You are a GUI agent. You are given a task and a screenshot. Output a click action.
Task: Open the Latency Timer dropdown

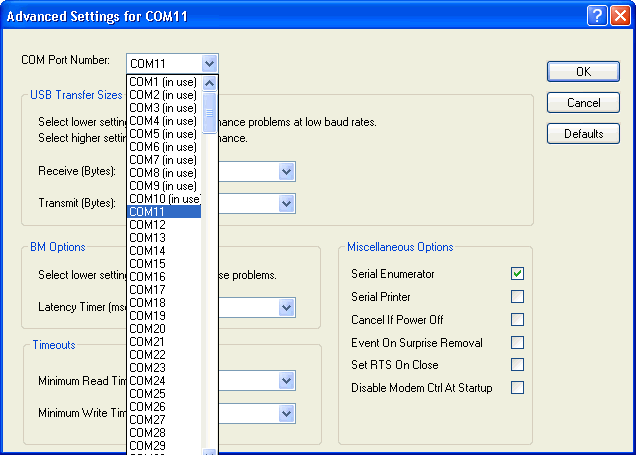coord(286,307)
